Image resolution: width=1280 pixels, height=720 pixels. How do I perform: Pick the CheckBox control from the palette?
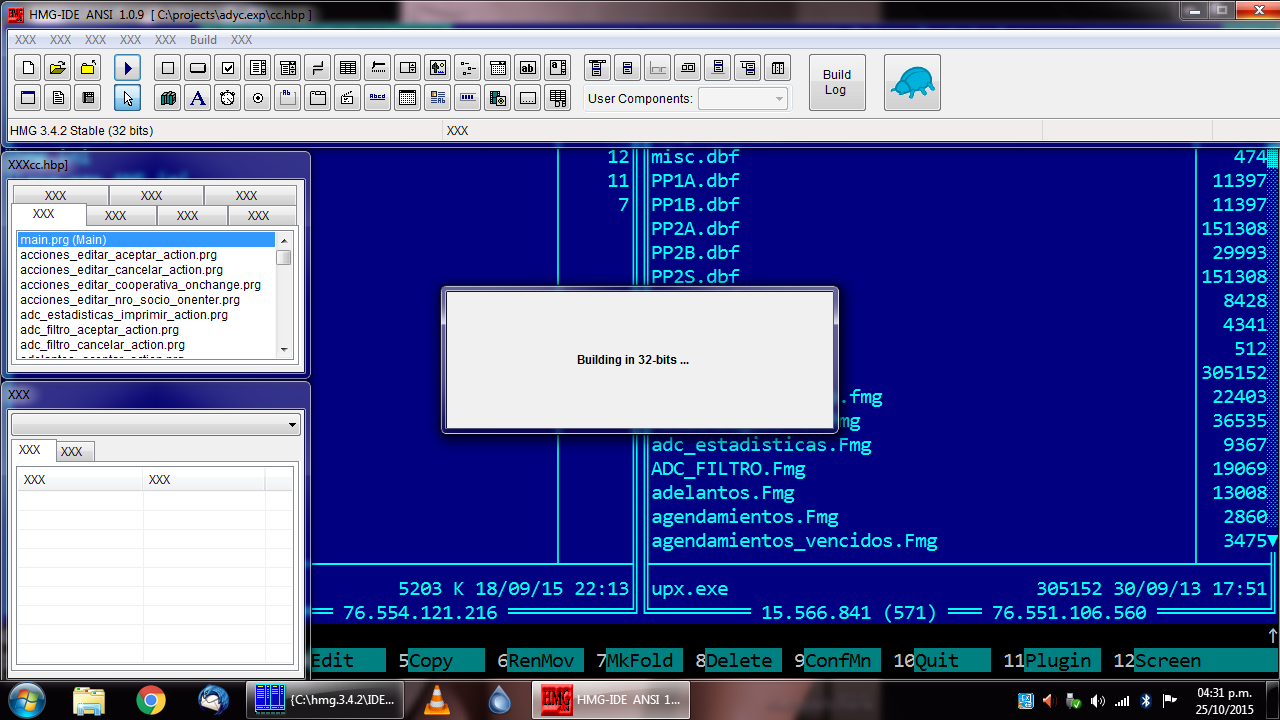coord(228,68)
